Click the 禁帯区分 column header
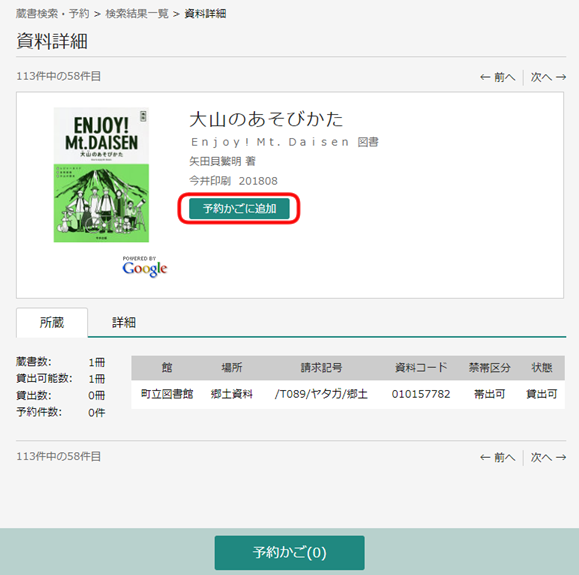579x575 pixels. [490, 368]
